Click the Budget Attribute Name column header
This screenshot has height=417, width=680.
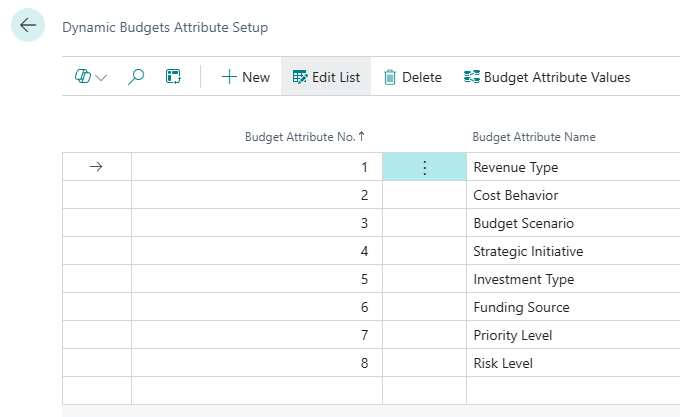[534, 137]
